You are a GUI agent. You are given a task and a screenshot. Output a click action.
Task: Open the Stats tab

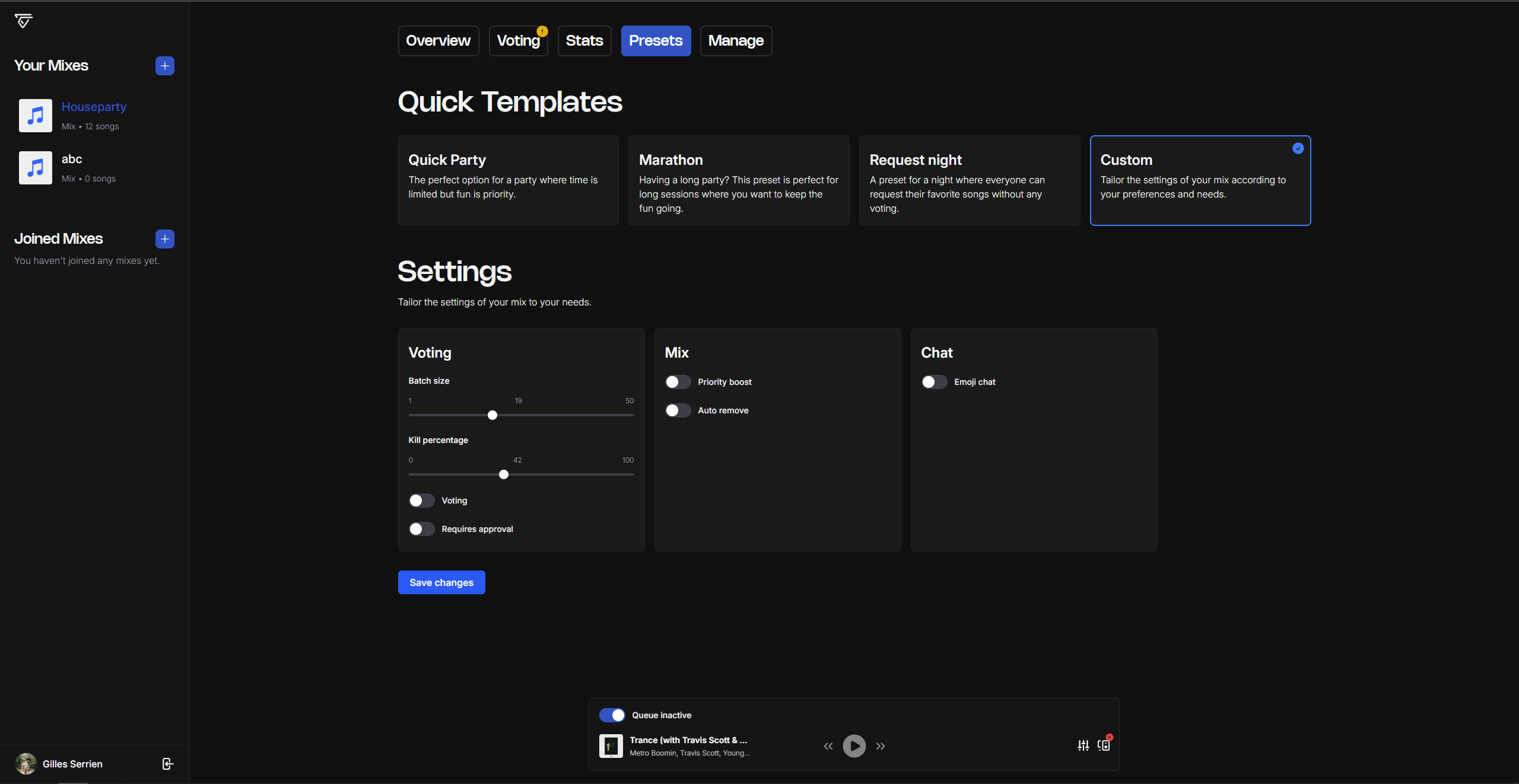pos(584,41)
